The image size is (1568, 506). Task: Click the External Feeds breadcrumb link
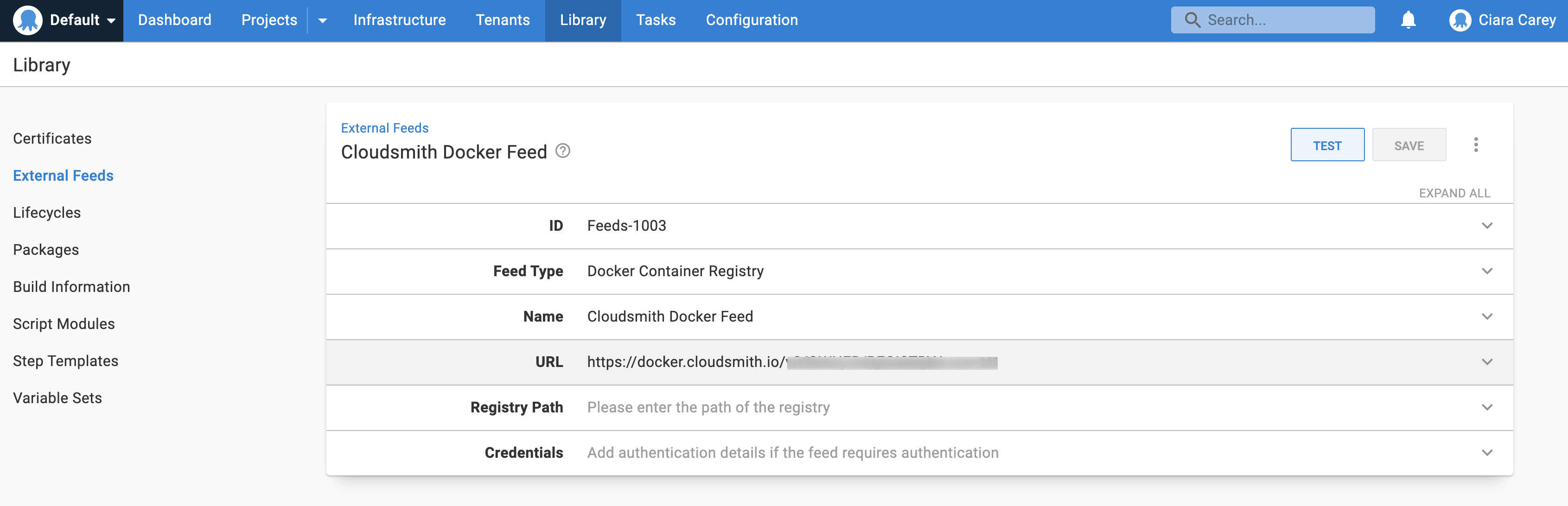385,128
